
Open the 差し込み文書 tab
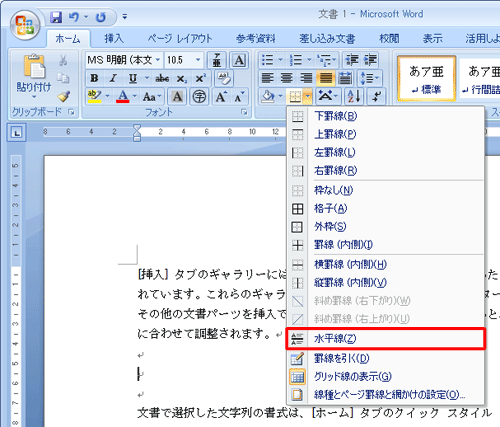pyautogui.click(x=327, y=39)
